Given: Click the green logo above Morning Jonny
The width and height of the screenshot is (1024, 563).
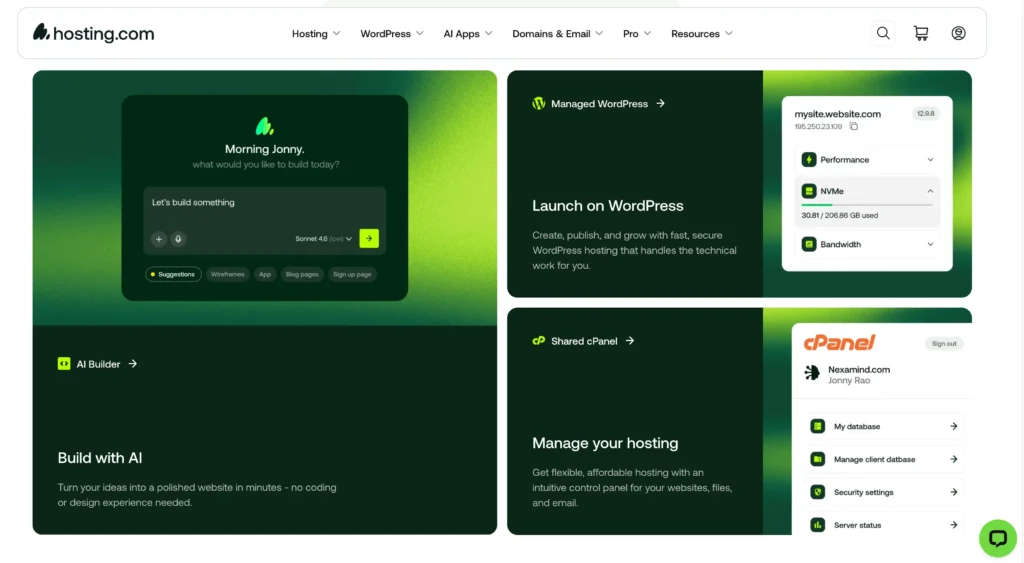Looking at the screenshot, I should point(264,125).
